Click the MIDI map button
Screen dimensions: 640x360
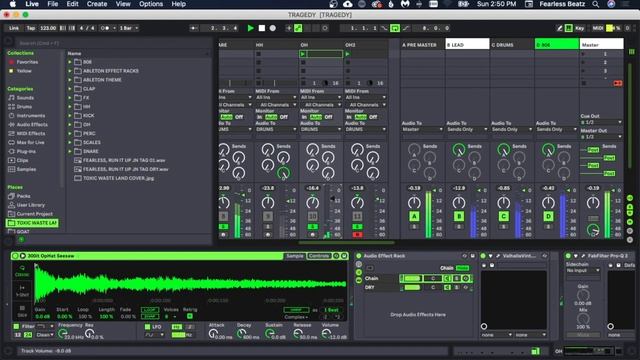point(598,28)
